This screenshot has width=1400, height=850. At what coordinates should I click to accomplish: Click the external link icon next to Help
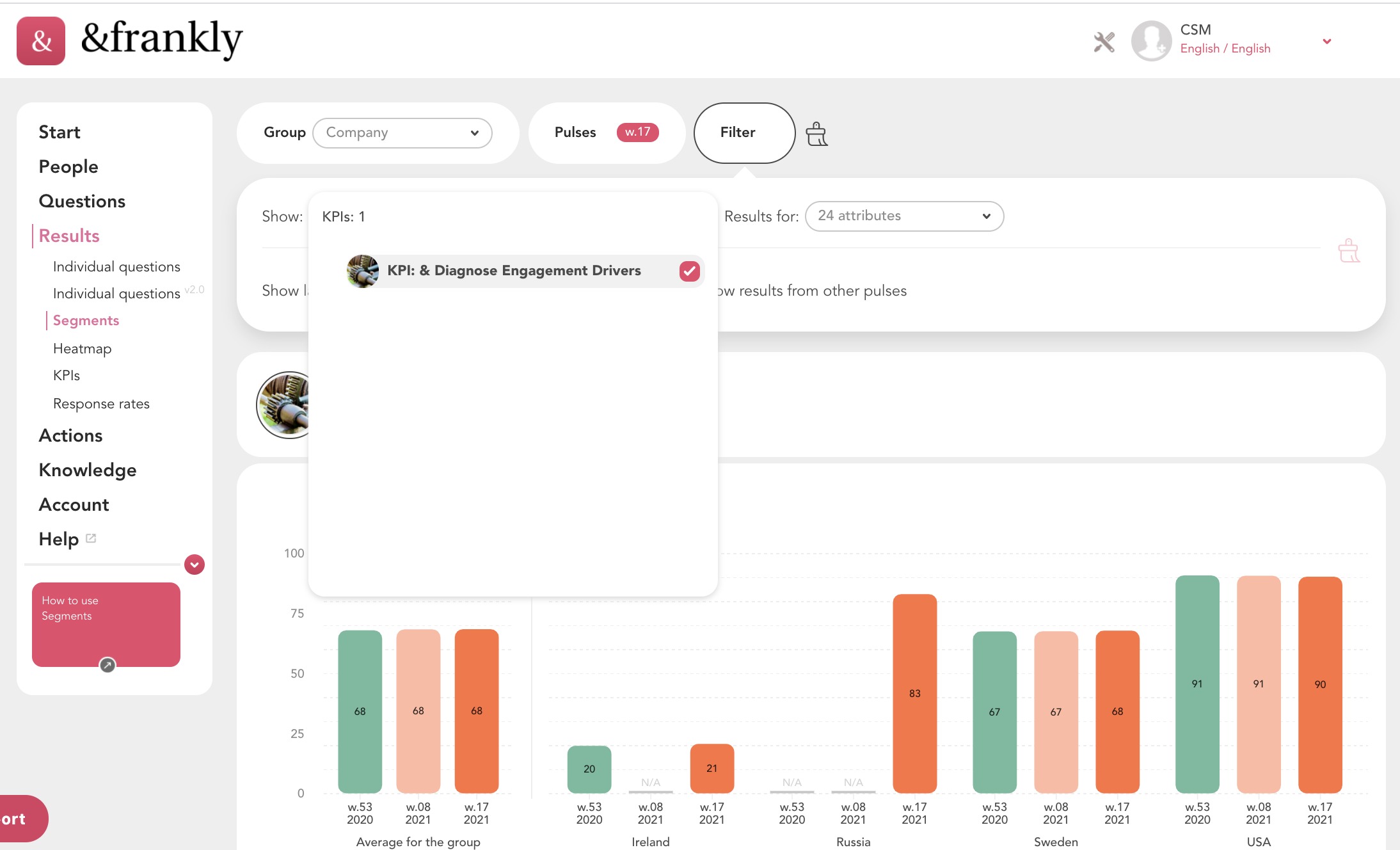coord(91,538)
